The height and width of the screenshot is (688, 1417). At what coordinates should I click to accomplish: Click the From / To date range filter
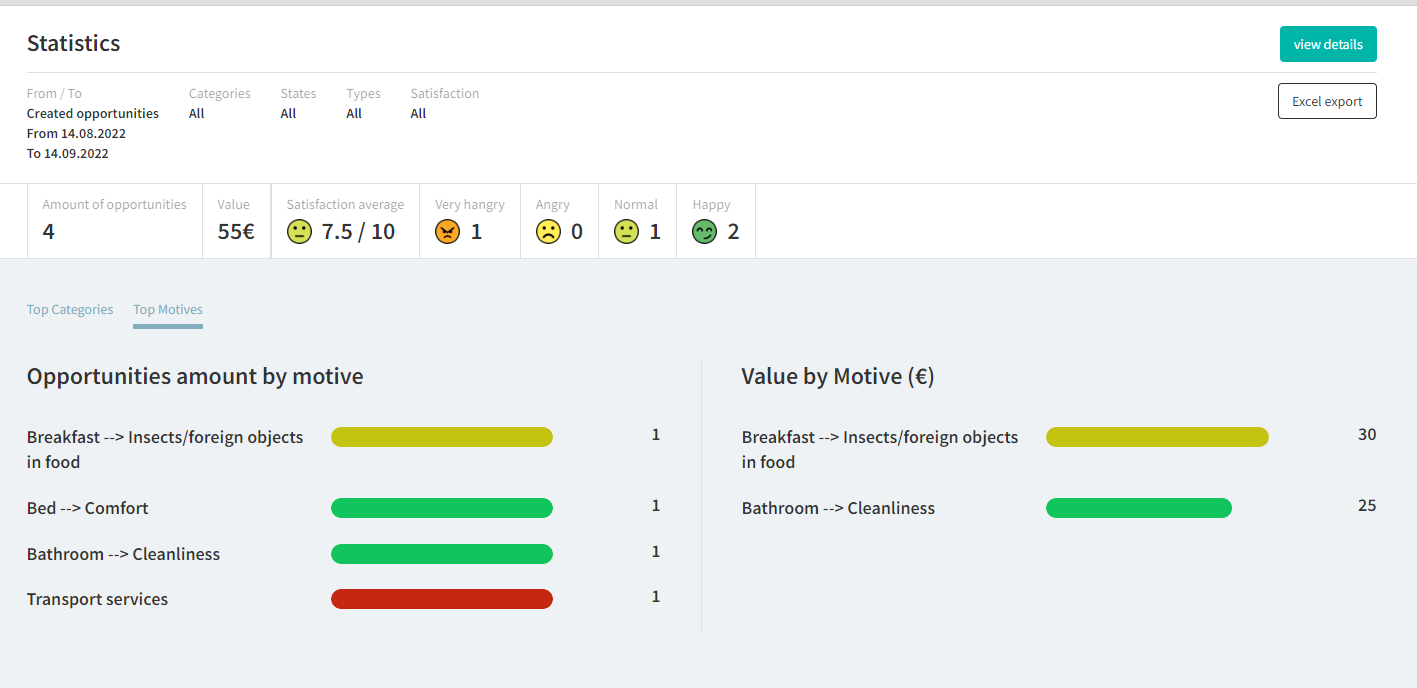(x=92, y=124)
